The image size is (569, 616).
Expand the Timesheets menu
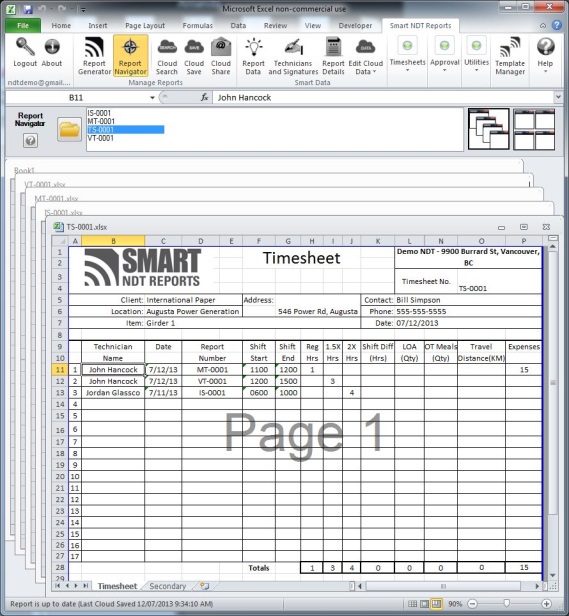(x=407, y=55)
